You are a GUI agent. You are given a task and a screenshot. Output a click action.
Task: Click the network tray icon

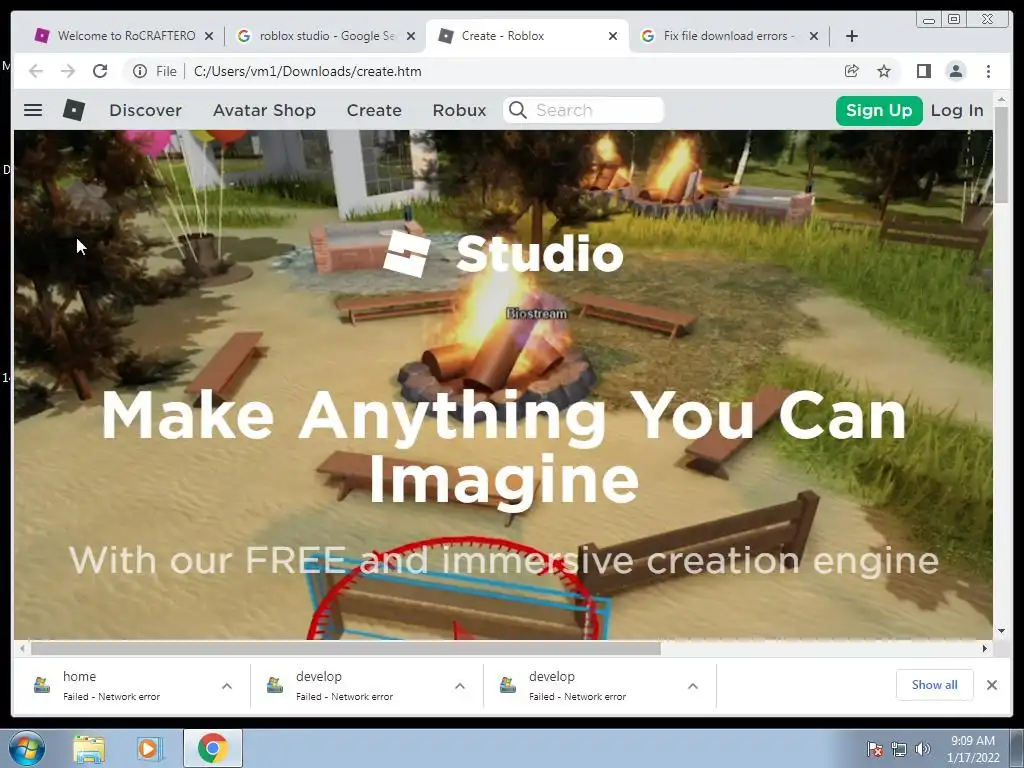899,749
